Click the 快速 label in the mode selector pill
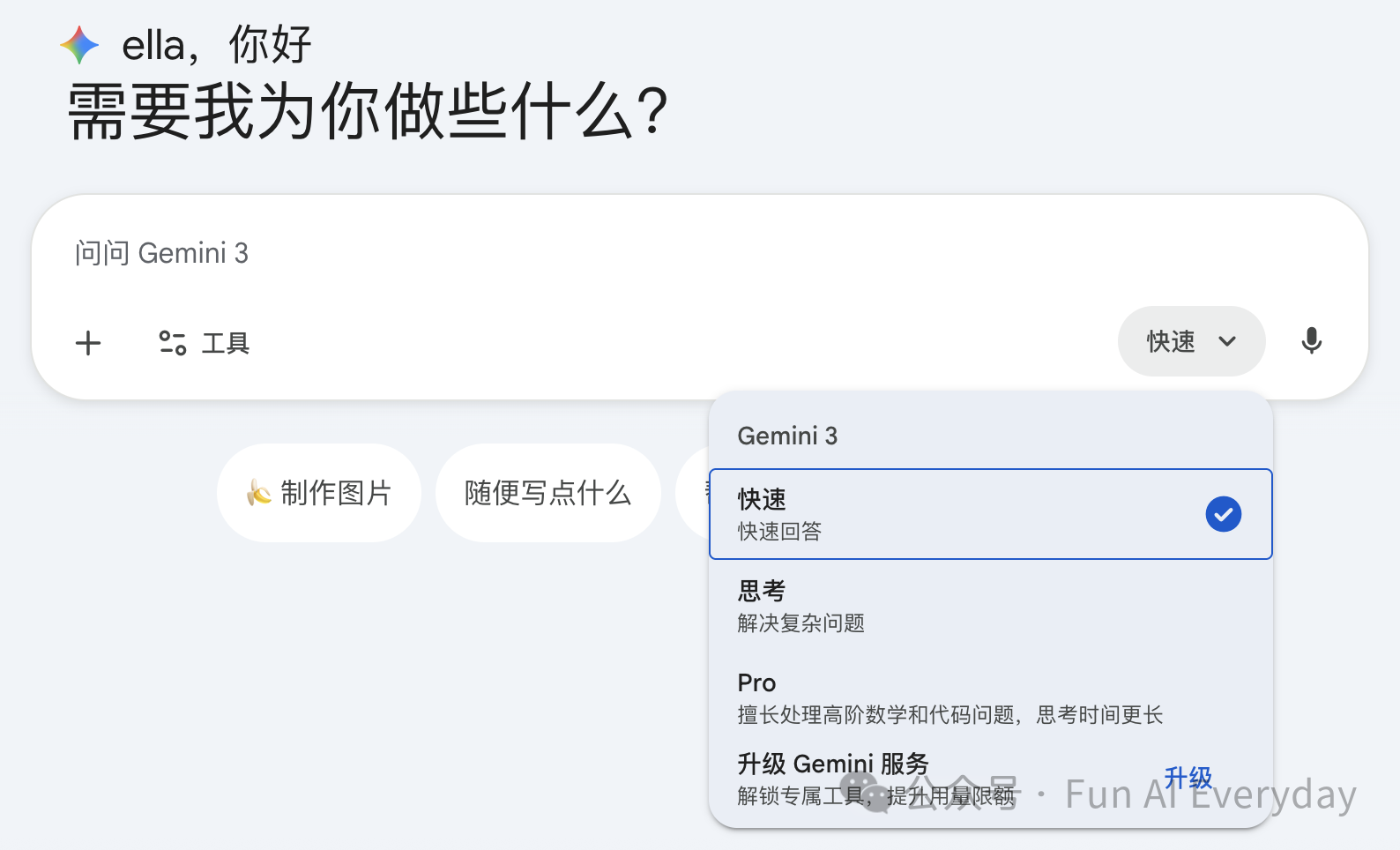Image resolution: width=1400 pixels, height=850 pixels. coord(1171,341)
